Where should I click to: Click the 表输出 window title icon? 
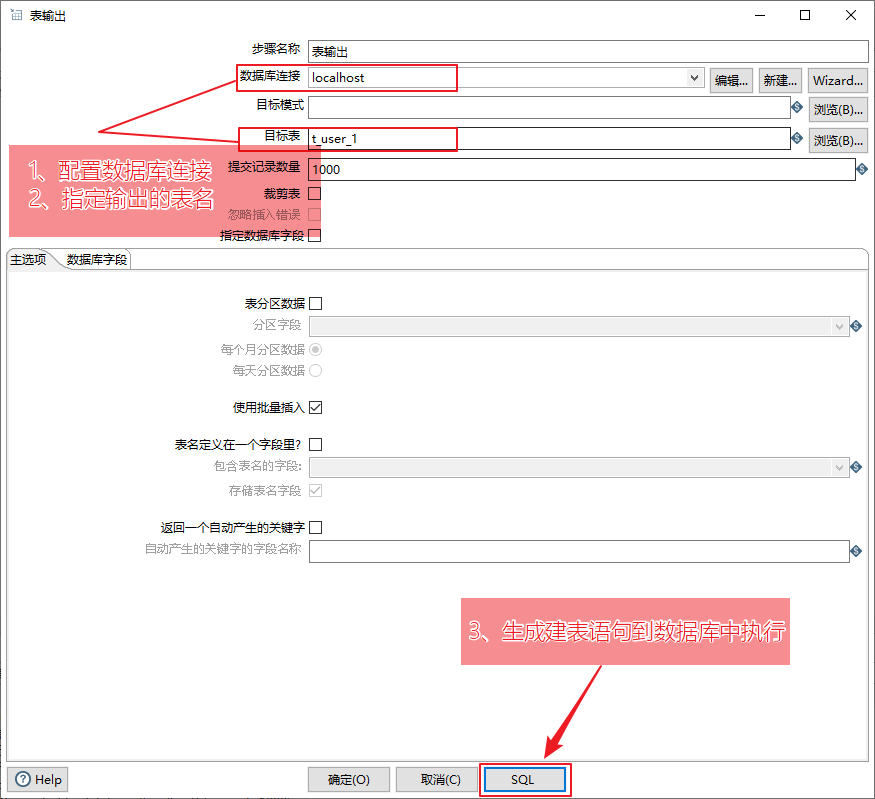[x=17, y=15]
